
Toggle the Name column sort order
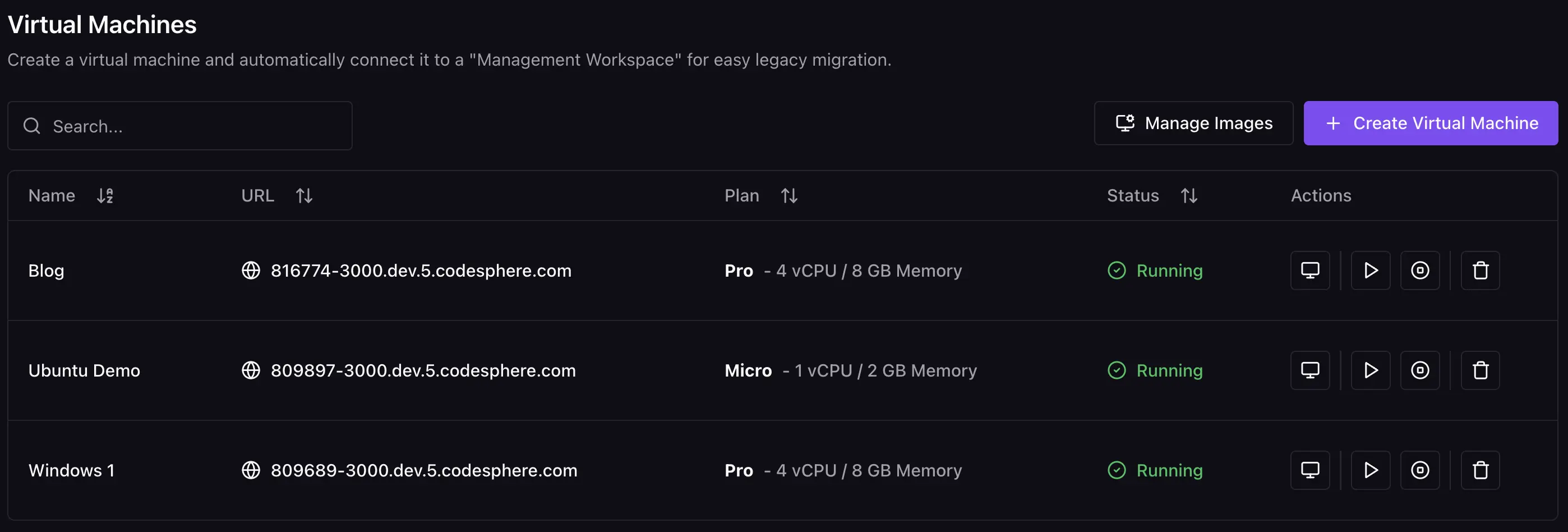click(105, 195)
